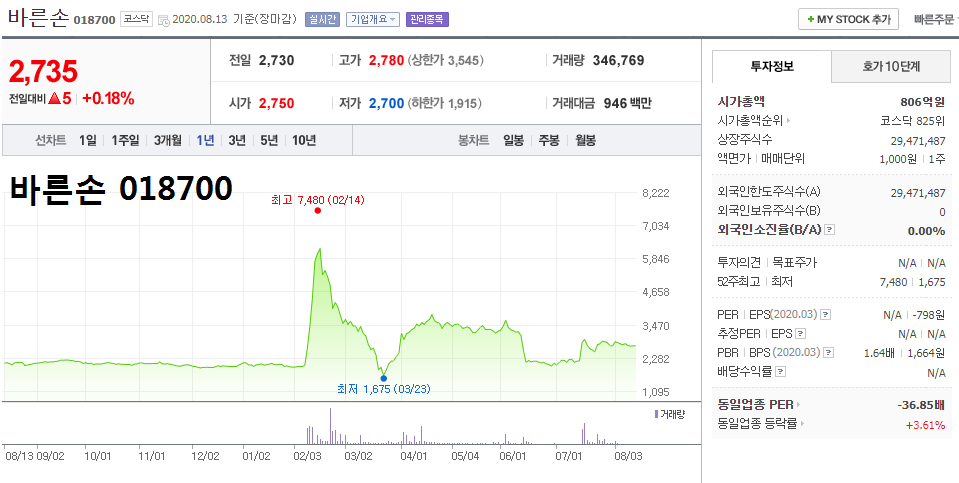959x483 pixels.
Task: Click the 시가총액순위 link
Action: point(750,121)
